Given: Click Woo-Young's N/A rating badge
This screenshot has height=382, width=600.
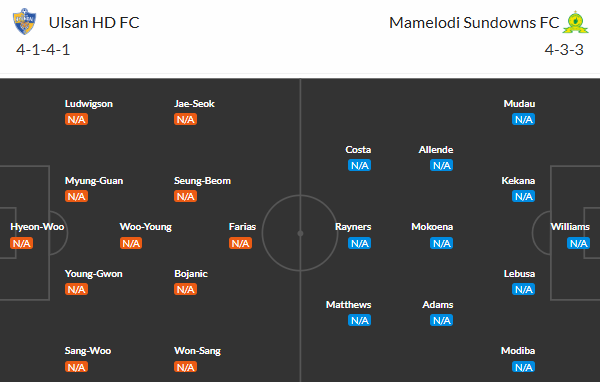Looking at the screenshot, I should [131, 243].
